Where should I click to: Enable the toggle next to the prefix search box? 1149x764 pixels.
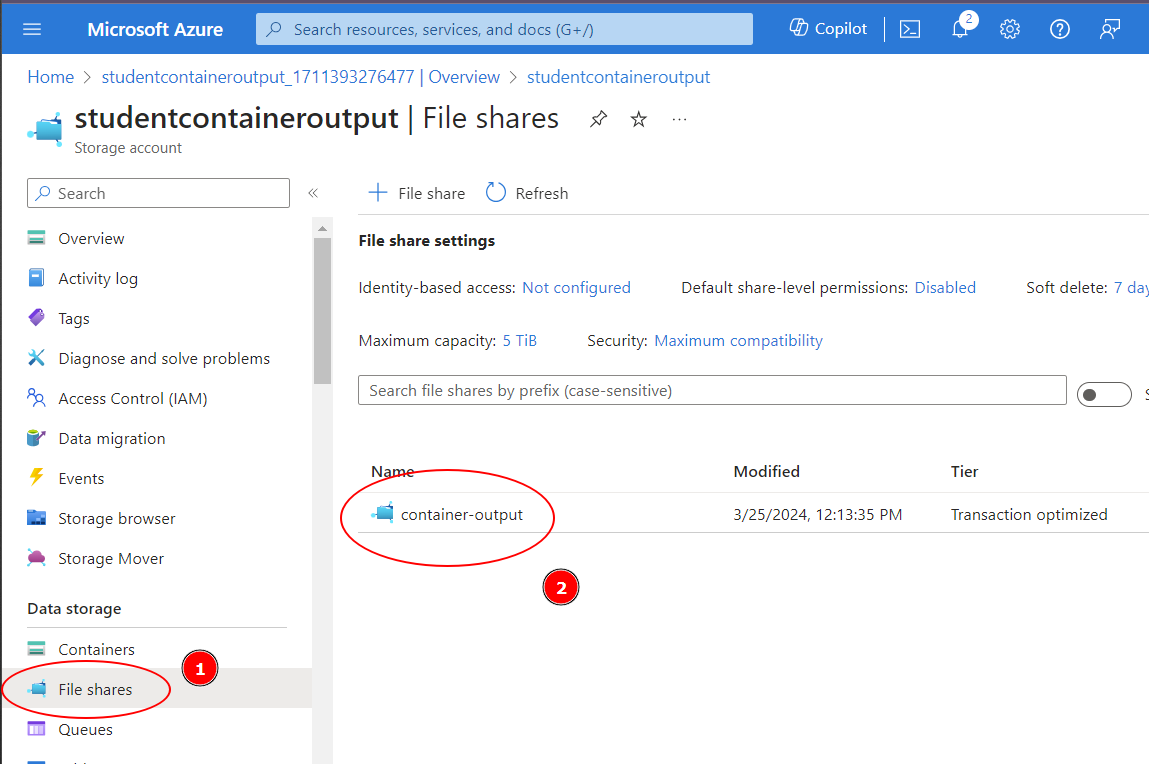coord(1104,394)
